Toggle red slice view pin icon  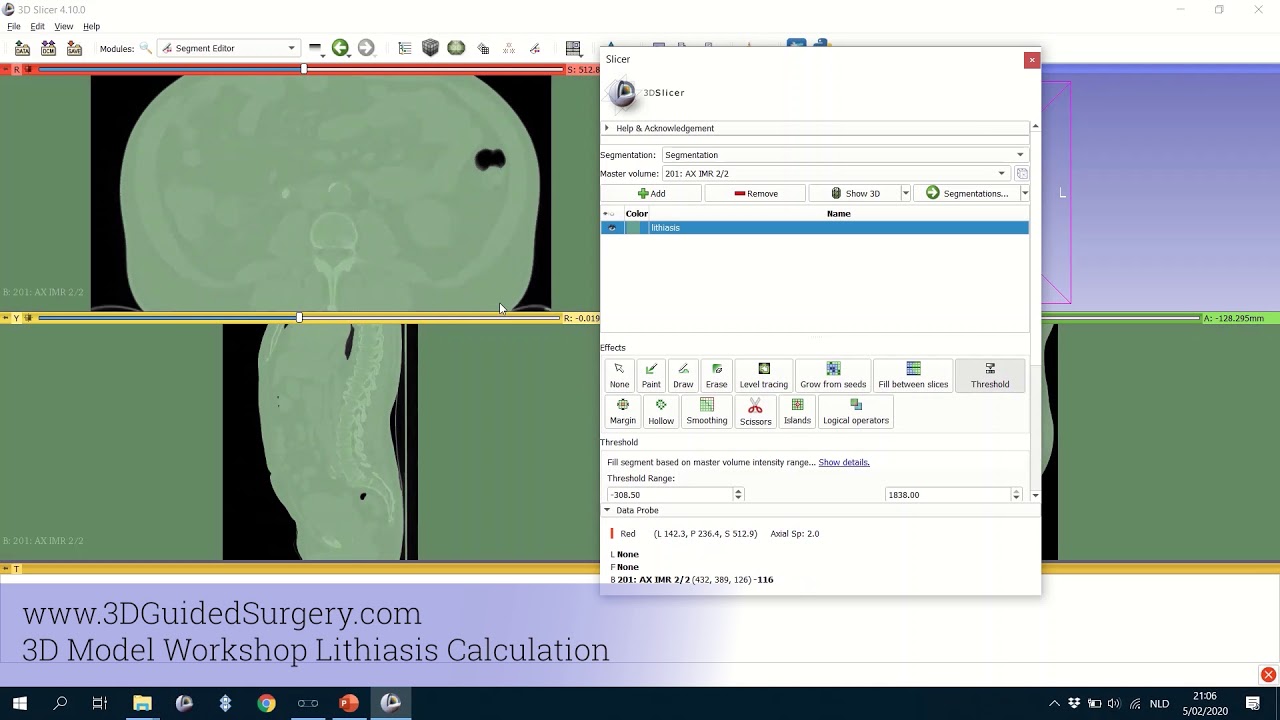tap(6, 69)
